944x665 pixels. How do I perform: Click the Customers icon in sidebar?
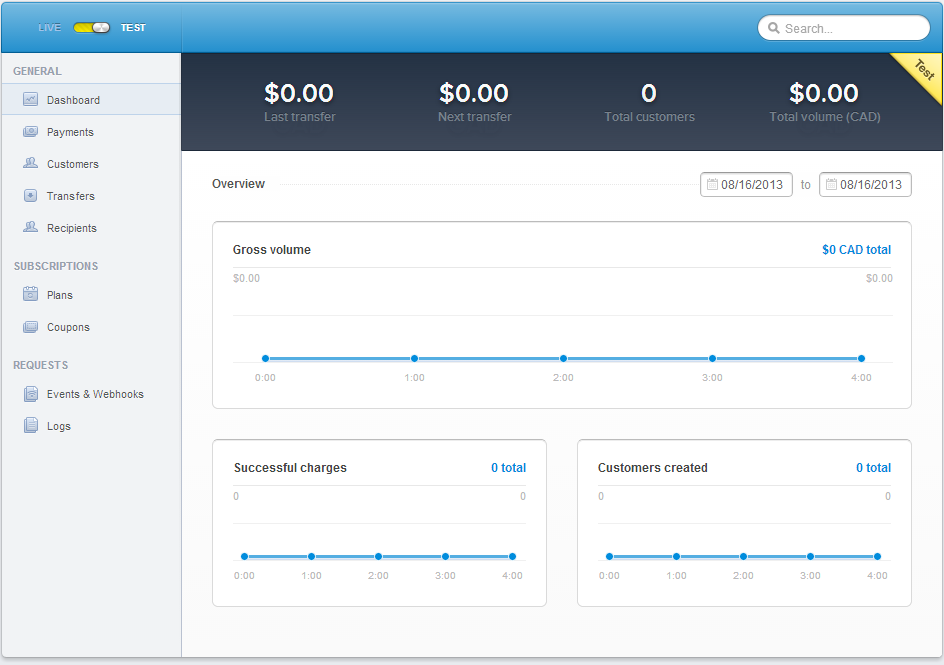30,164
